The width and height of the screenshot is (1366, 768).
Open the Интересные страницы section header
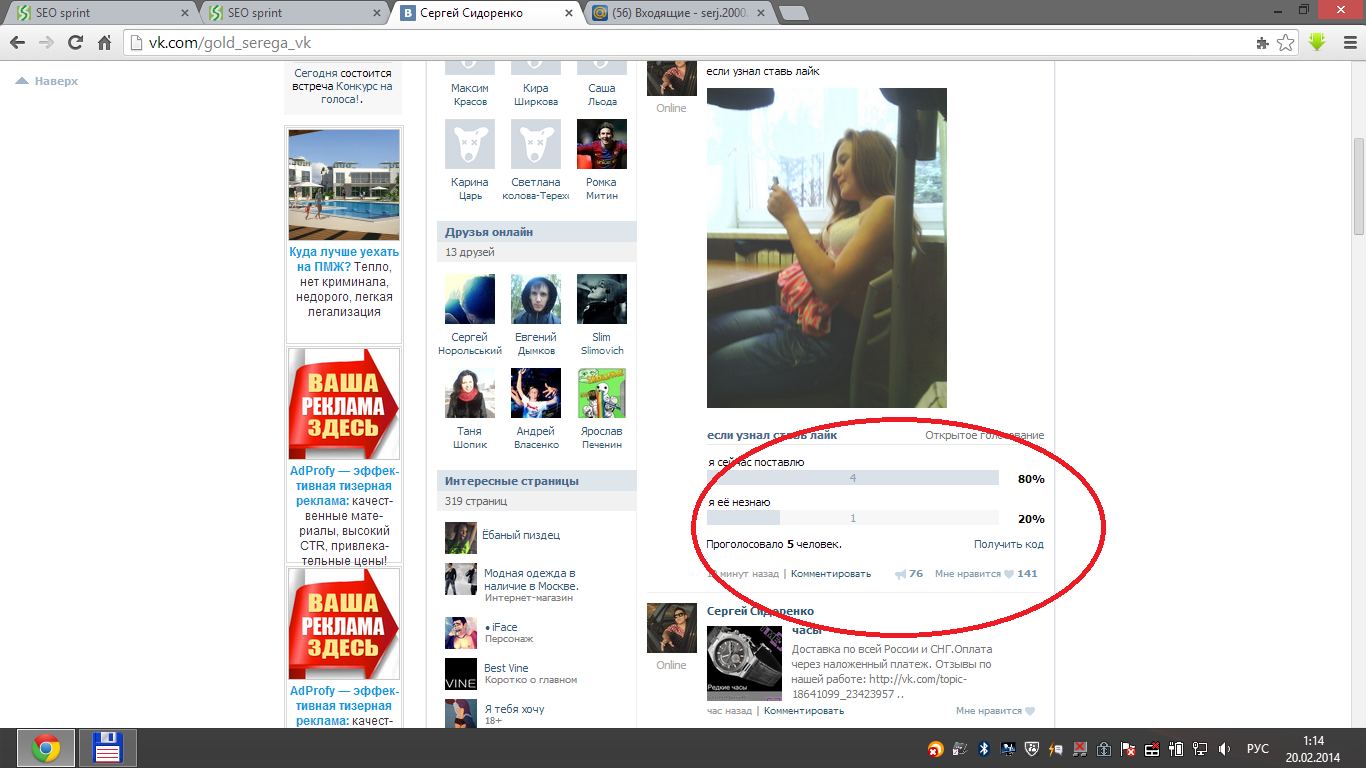[x=536, y=481]
